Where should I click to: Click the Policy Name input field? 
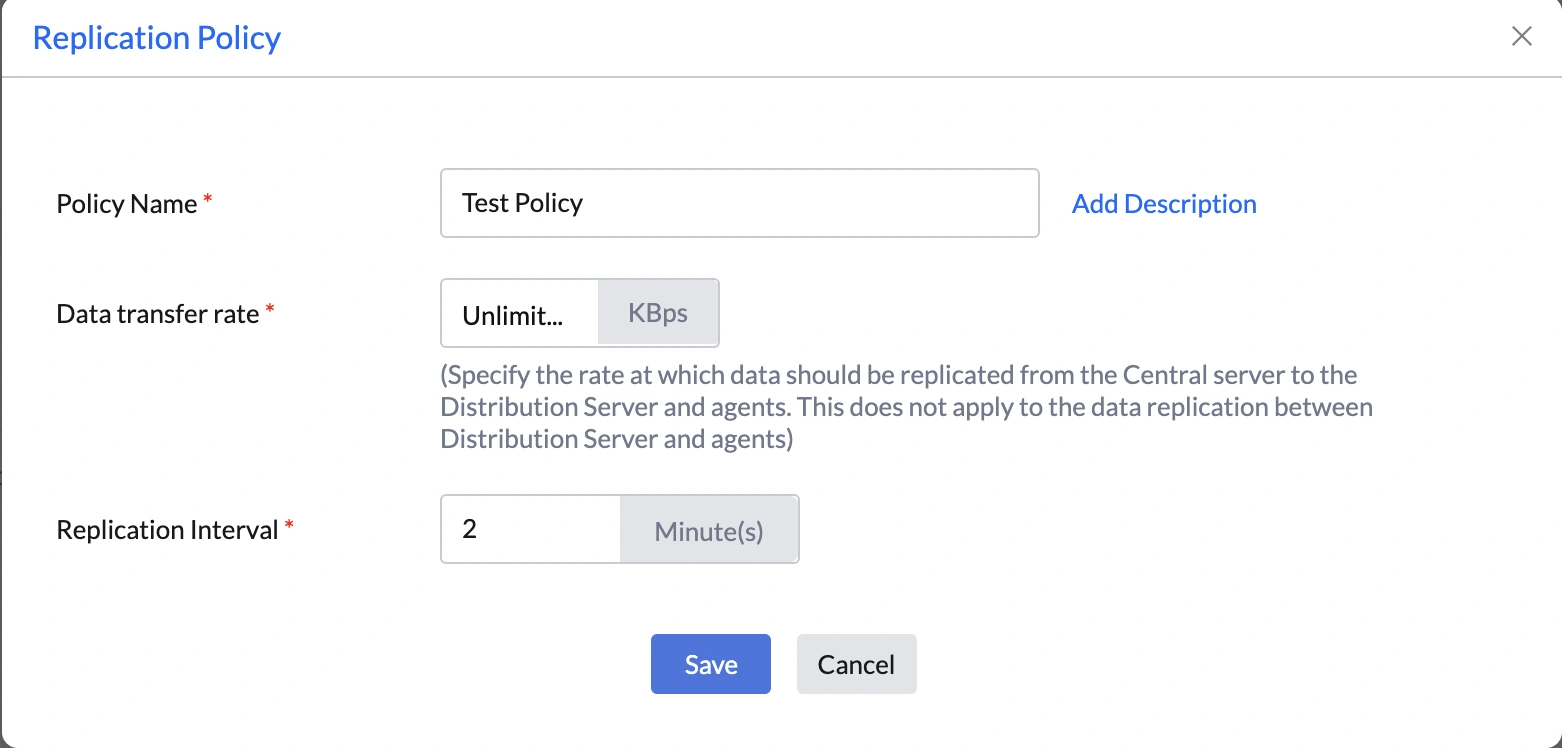click(739, 203)
